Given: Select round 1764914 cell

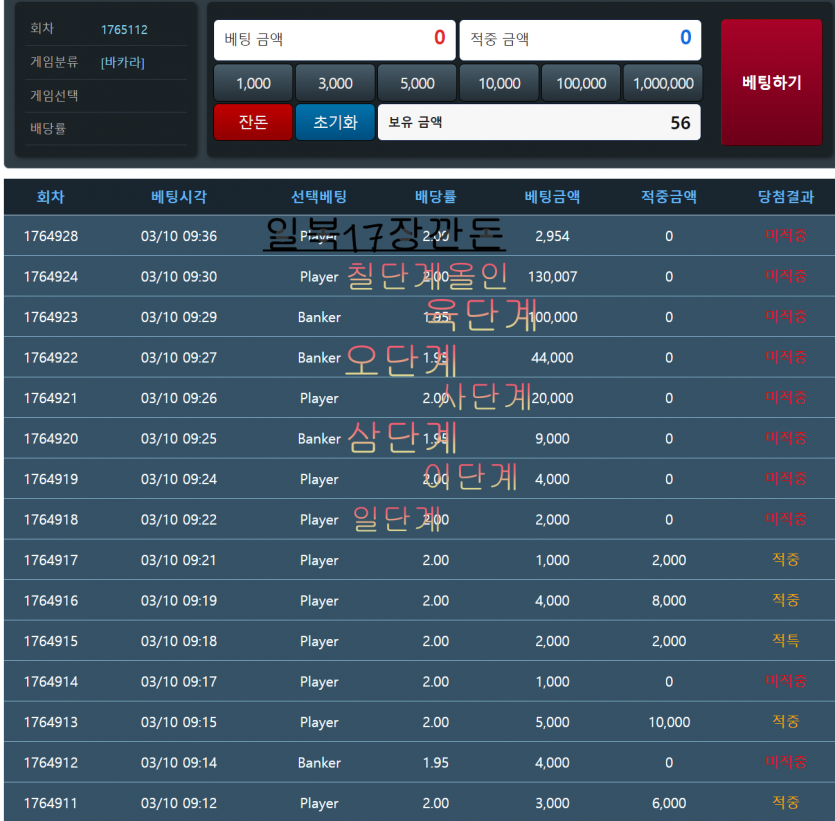Looking at the screenshot, I should [51, 682].
